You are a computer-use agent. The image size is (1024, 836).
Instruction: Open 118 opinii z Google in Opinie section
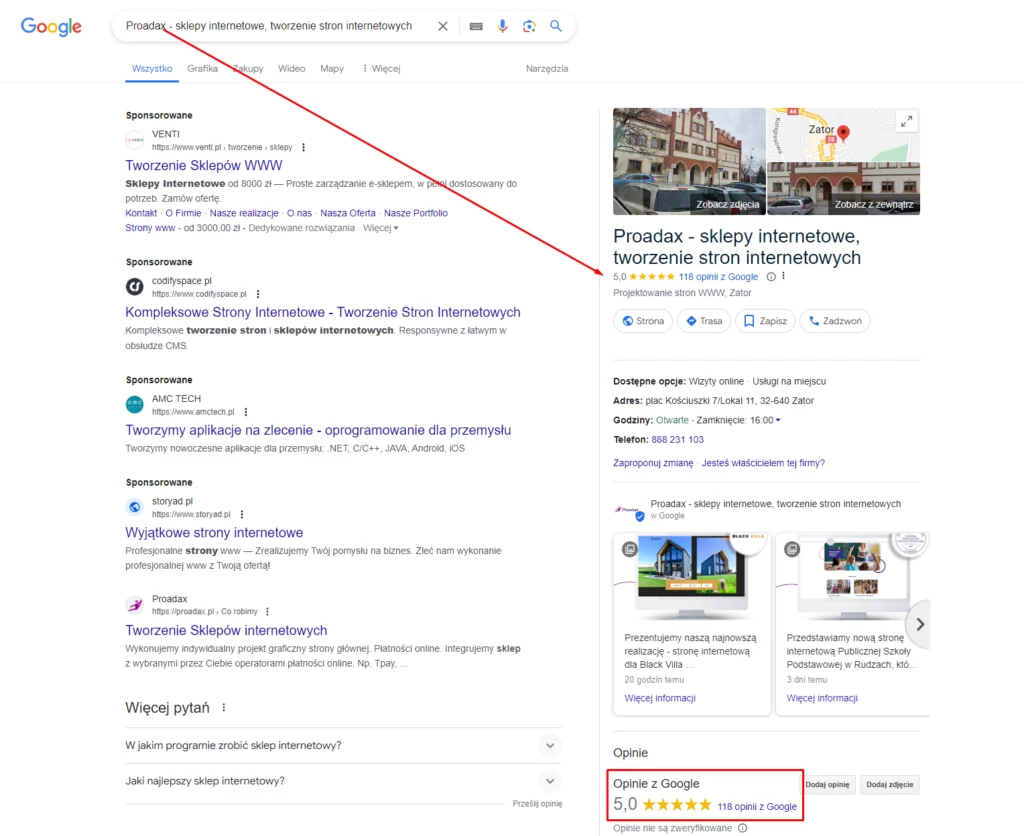757,807
